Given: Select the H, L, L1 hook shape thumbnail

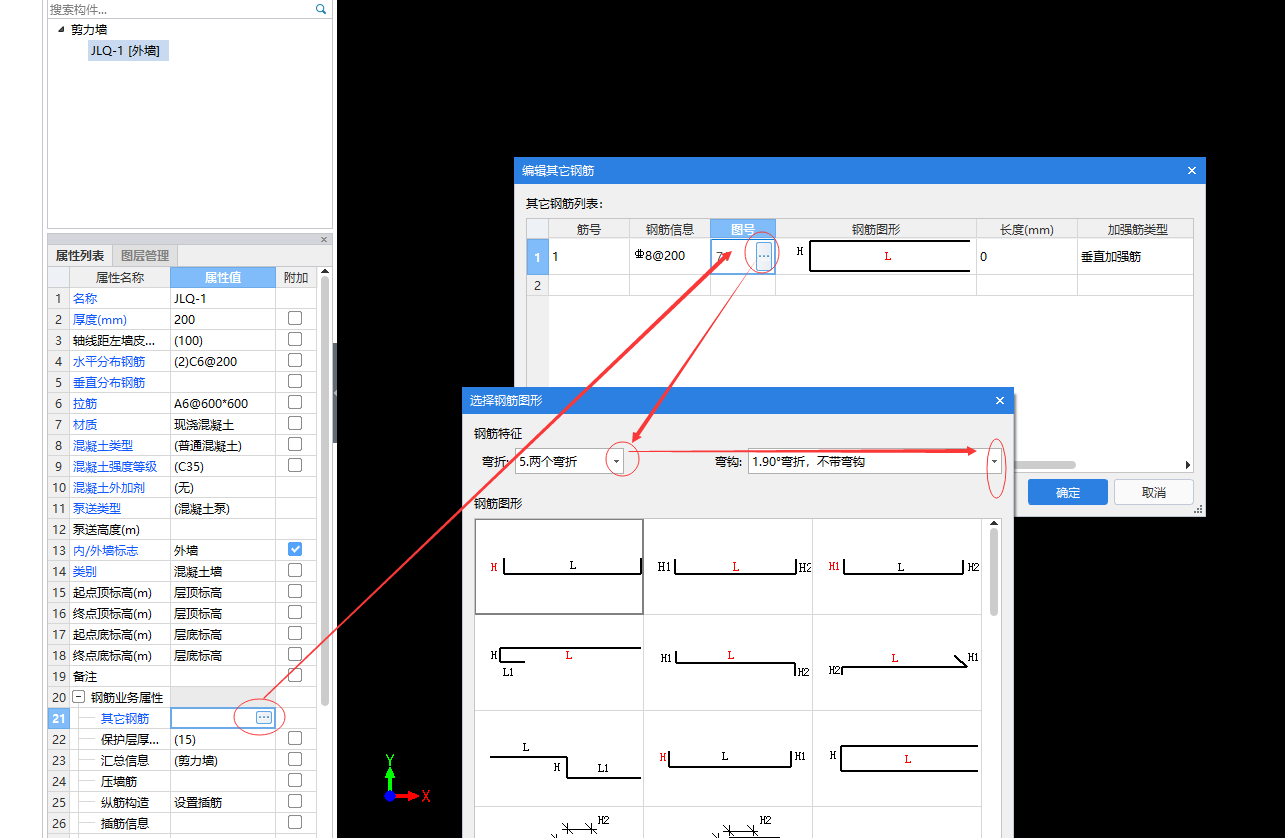Looking at the screenshot, I should (559, 662).
